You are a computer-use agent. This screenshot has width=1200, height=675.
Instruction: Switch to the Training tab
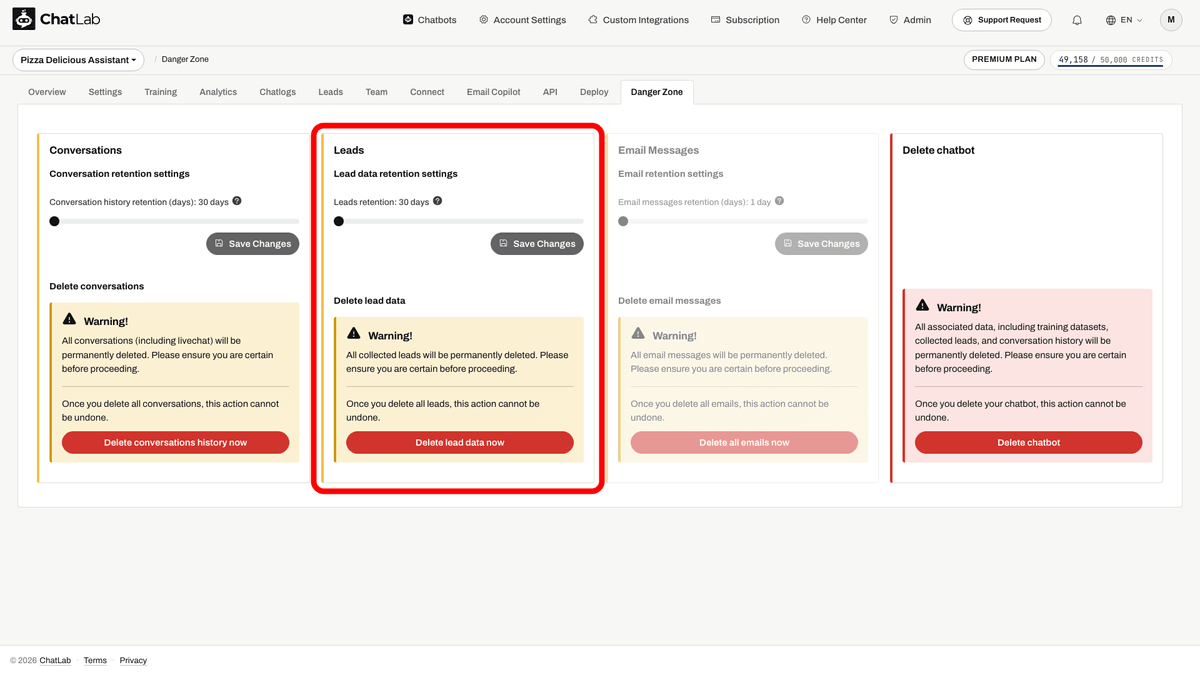pyautogui.click(x=160, y=92)
